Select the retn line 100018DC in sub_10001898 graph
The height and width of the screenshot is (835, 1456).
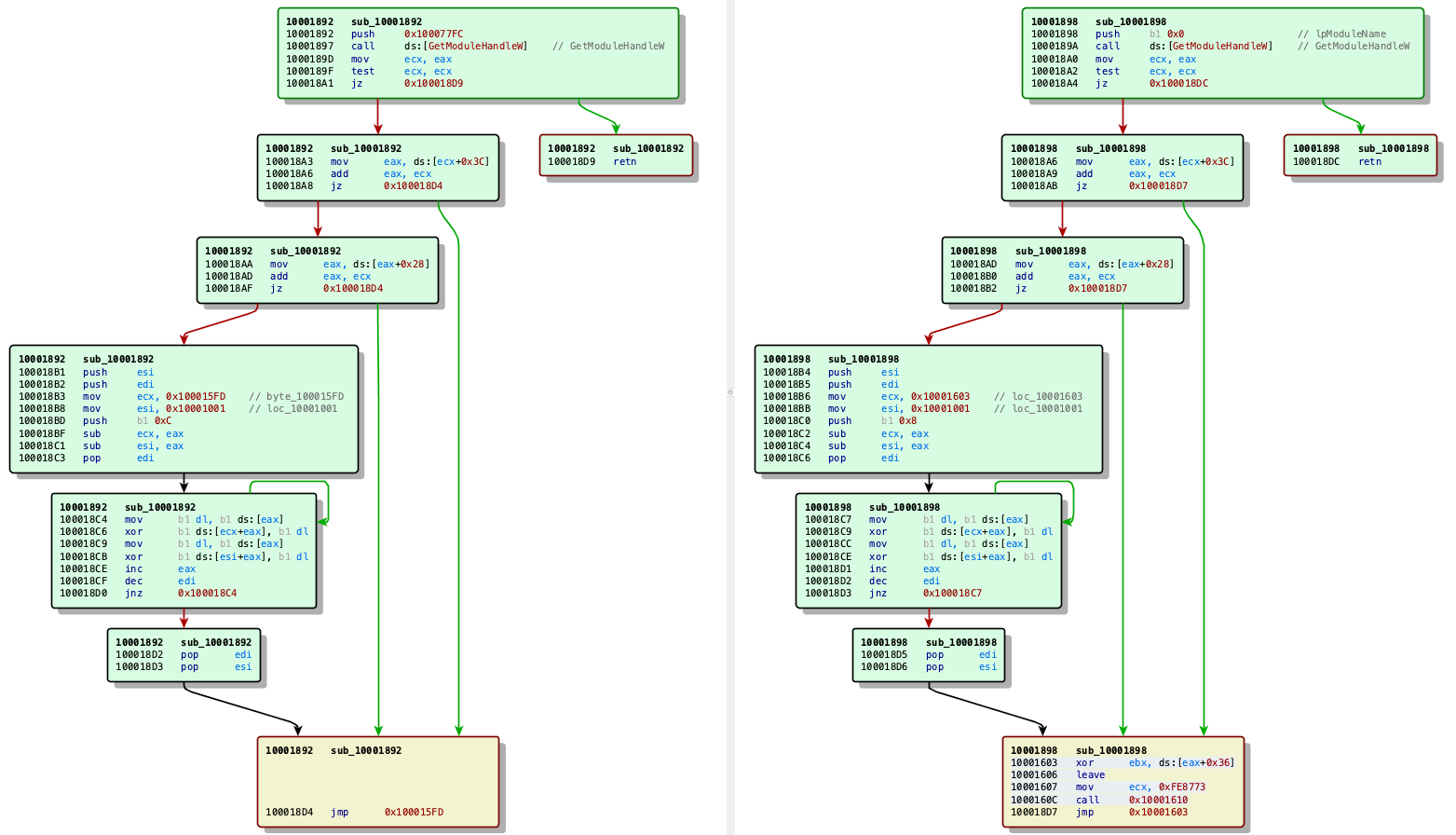pyautogui.click(x=1337, y=161)
